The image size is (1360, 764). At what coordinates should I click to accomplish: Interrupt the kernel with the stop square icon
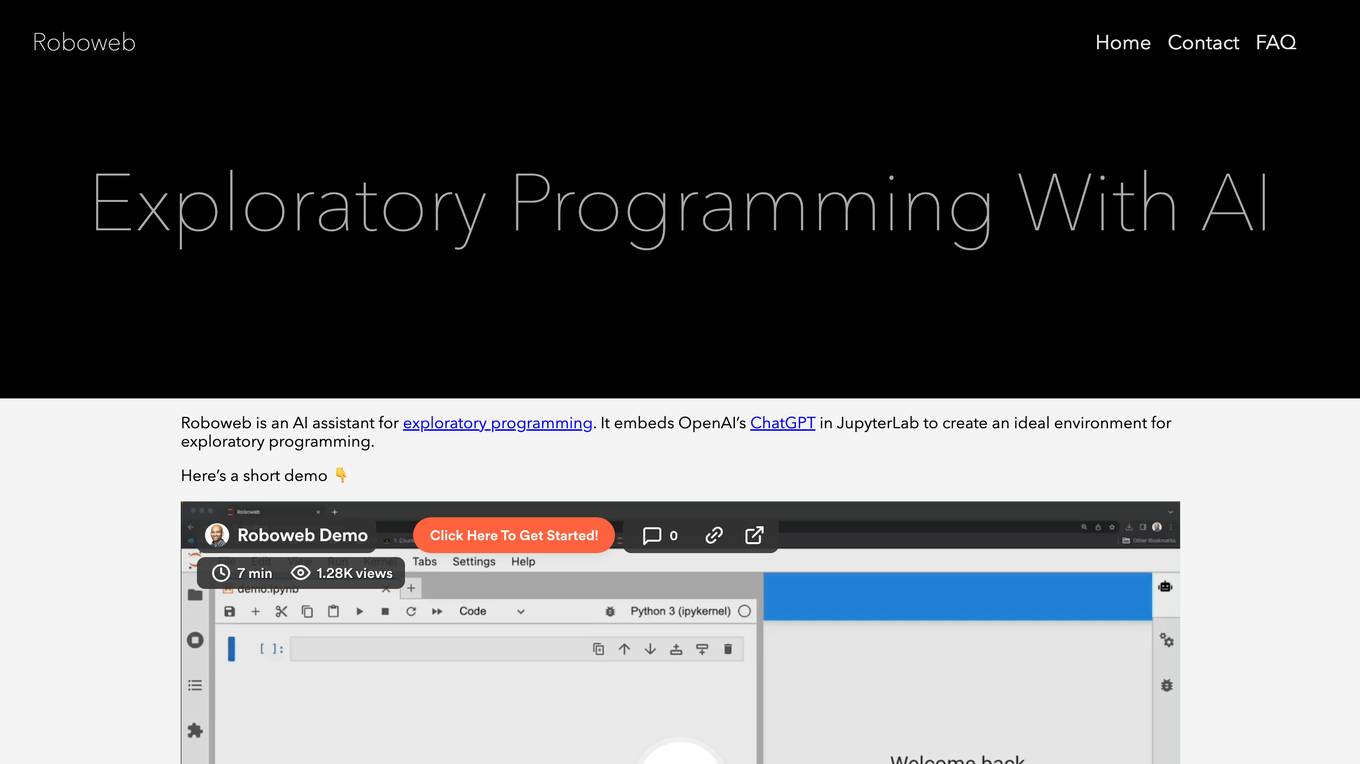(385, 611)
